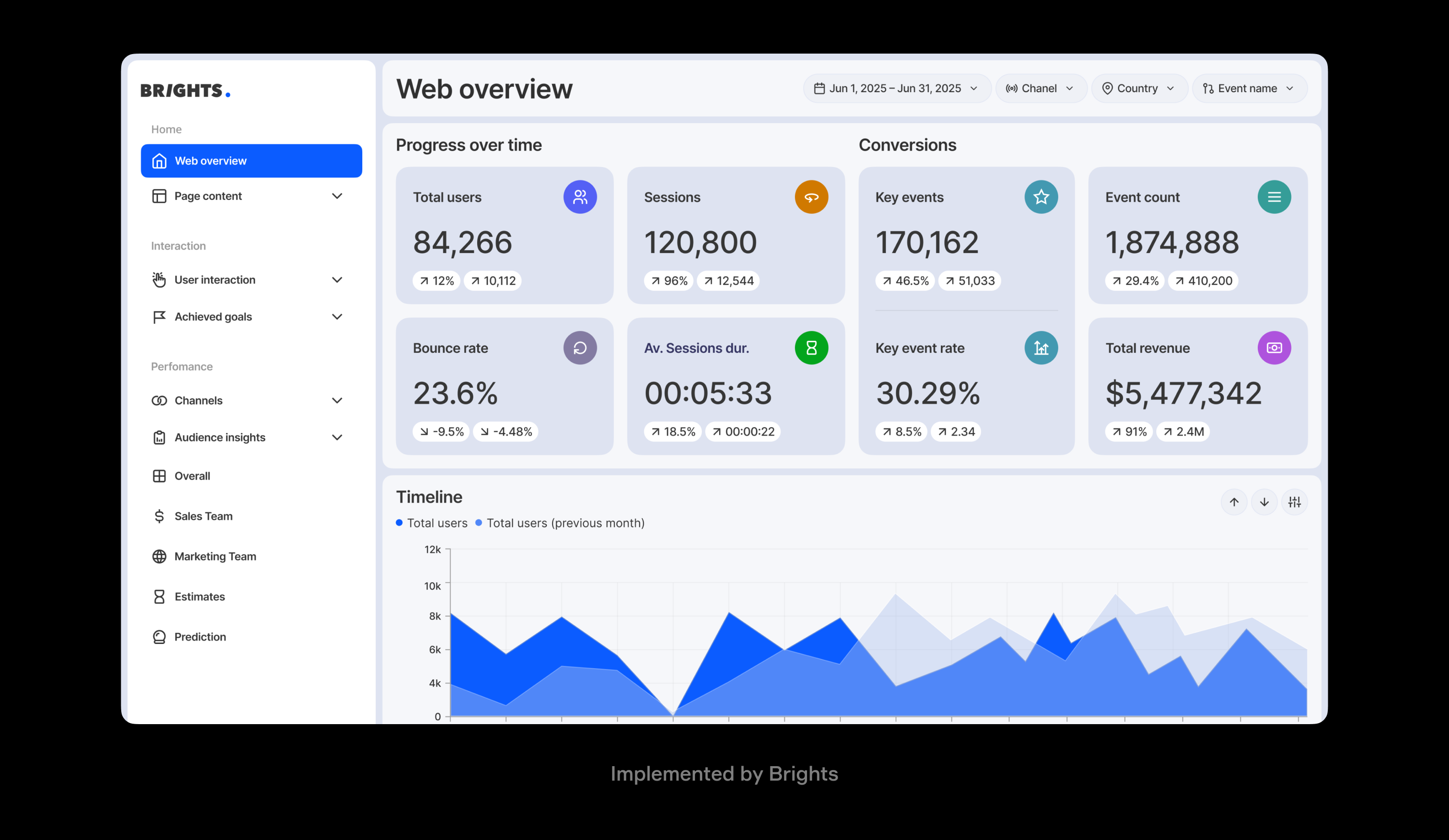Click the Av. Sessions duration hourglass icon
Image resolution: width=1449 pixels, height=840 pixels.
click(x=811, y=348)
